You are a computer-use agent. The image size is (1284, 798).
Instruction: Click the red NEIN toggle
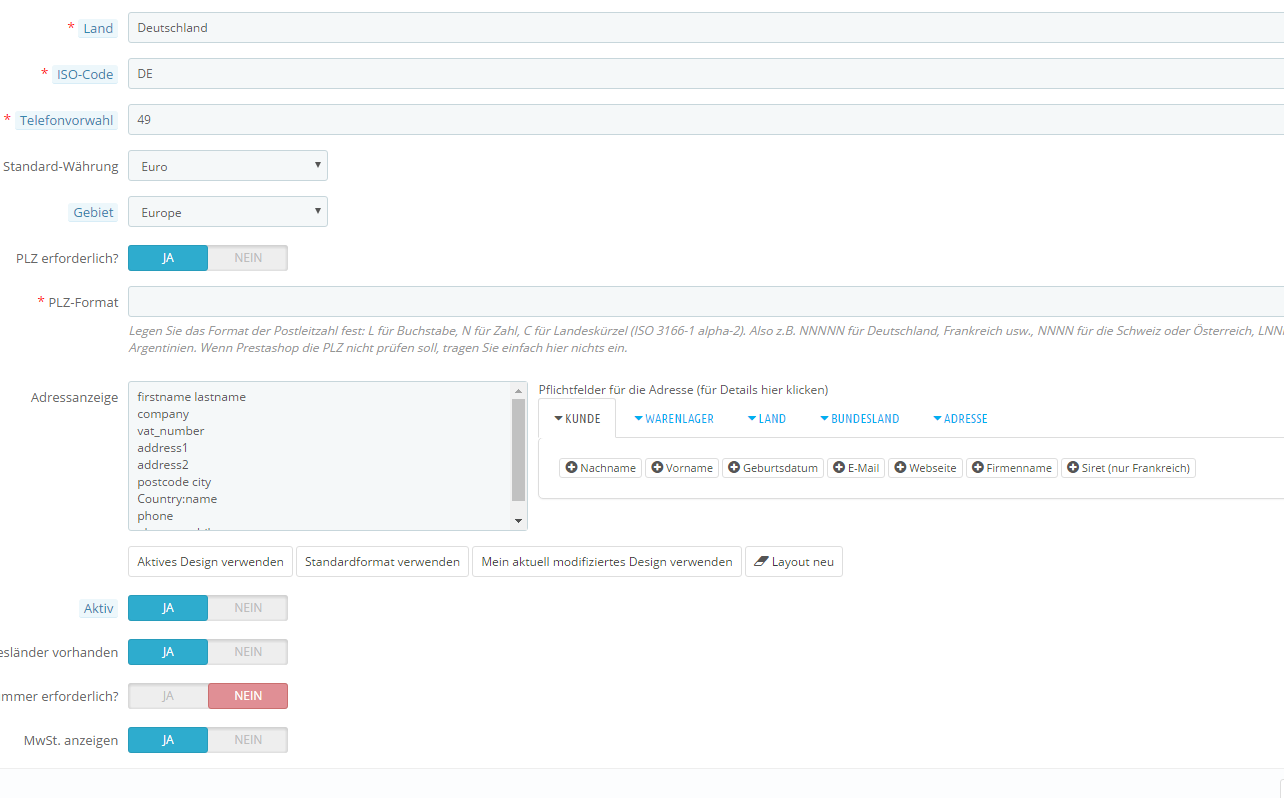point(248,696)
